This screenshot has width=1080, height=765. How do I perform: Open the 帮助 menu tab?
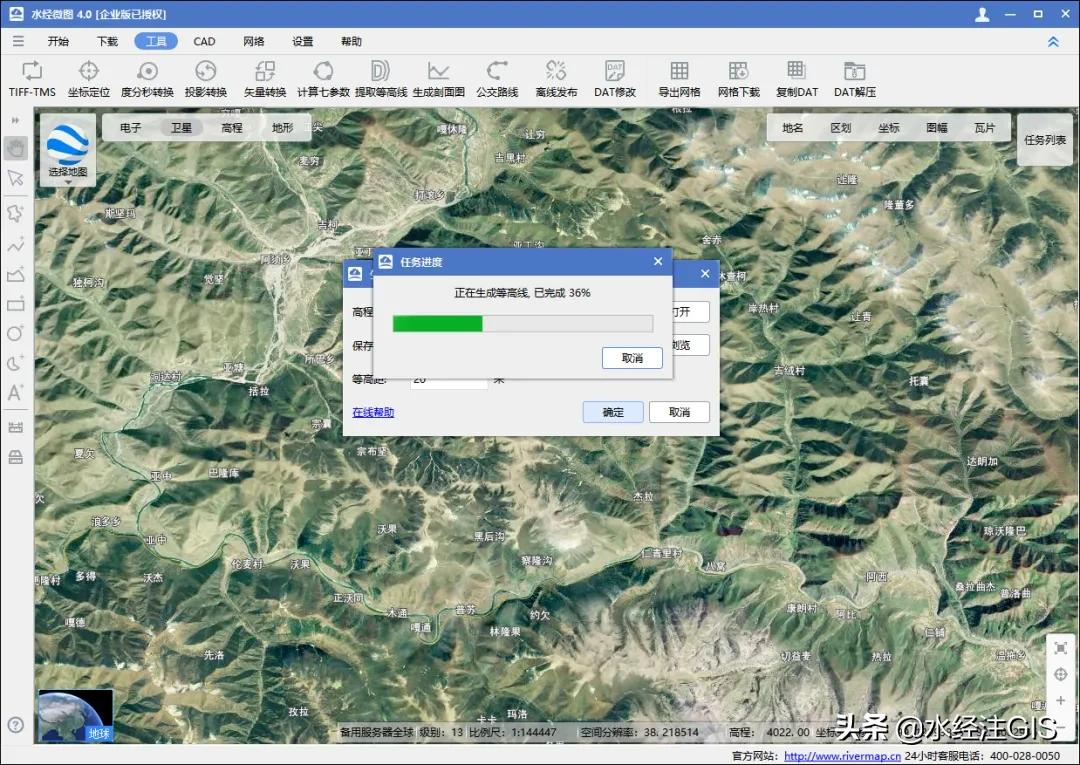click(x=351, y=41)
